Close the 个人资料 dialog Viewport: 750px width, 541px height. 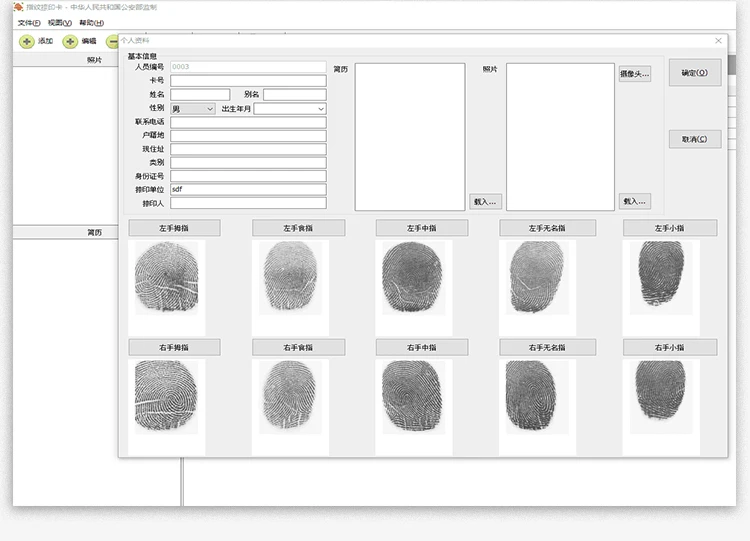tap(718, 41)
